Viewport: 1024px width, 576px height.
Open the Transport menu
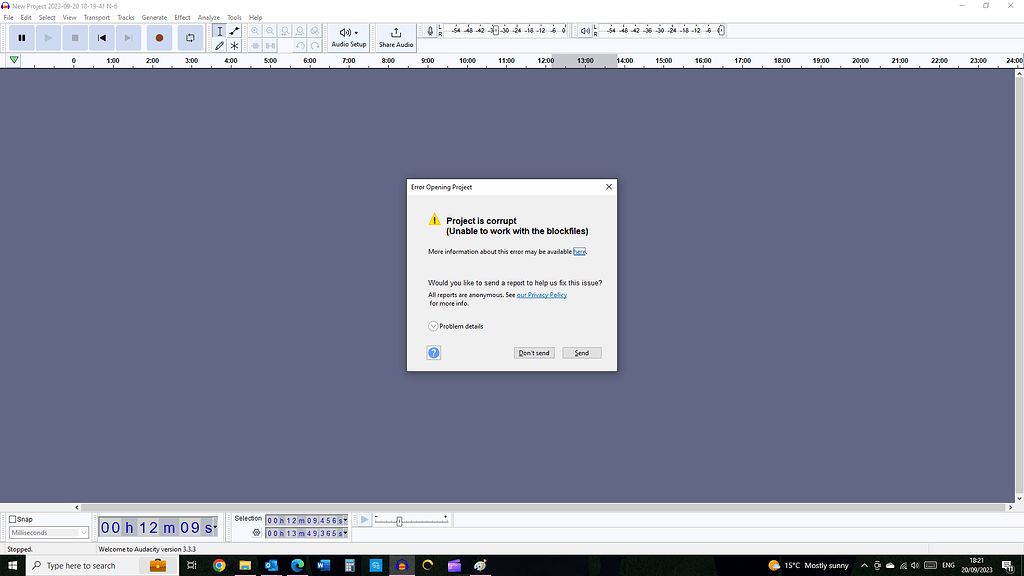(x=96, y=17)
